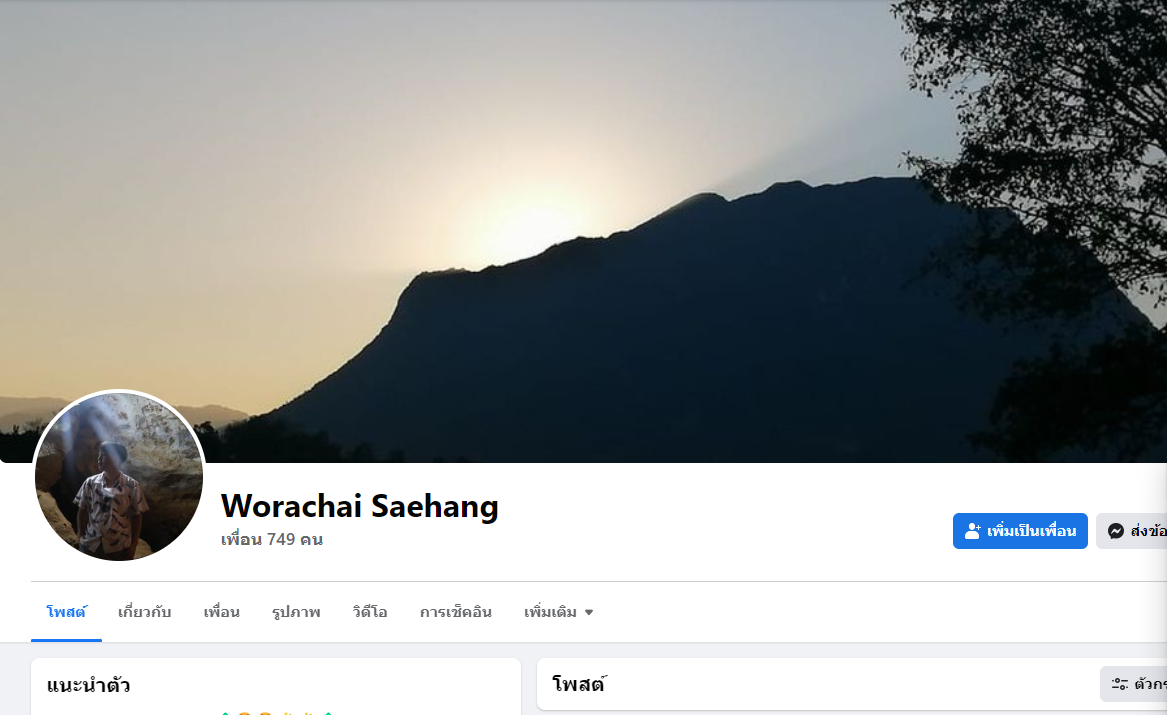Click the Messenger icon on the message button
Viewport: 1167px width, 715px height.
coord(1116,531)
